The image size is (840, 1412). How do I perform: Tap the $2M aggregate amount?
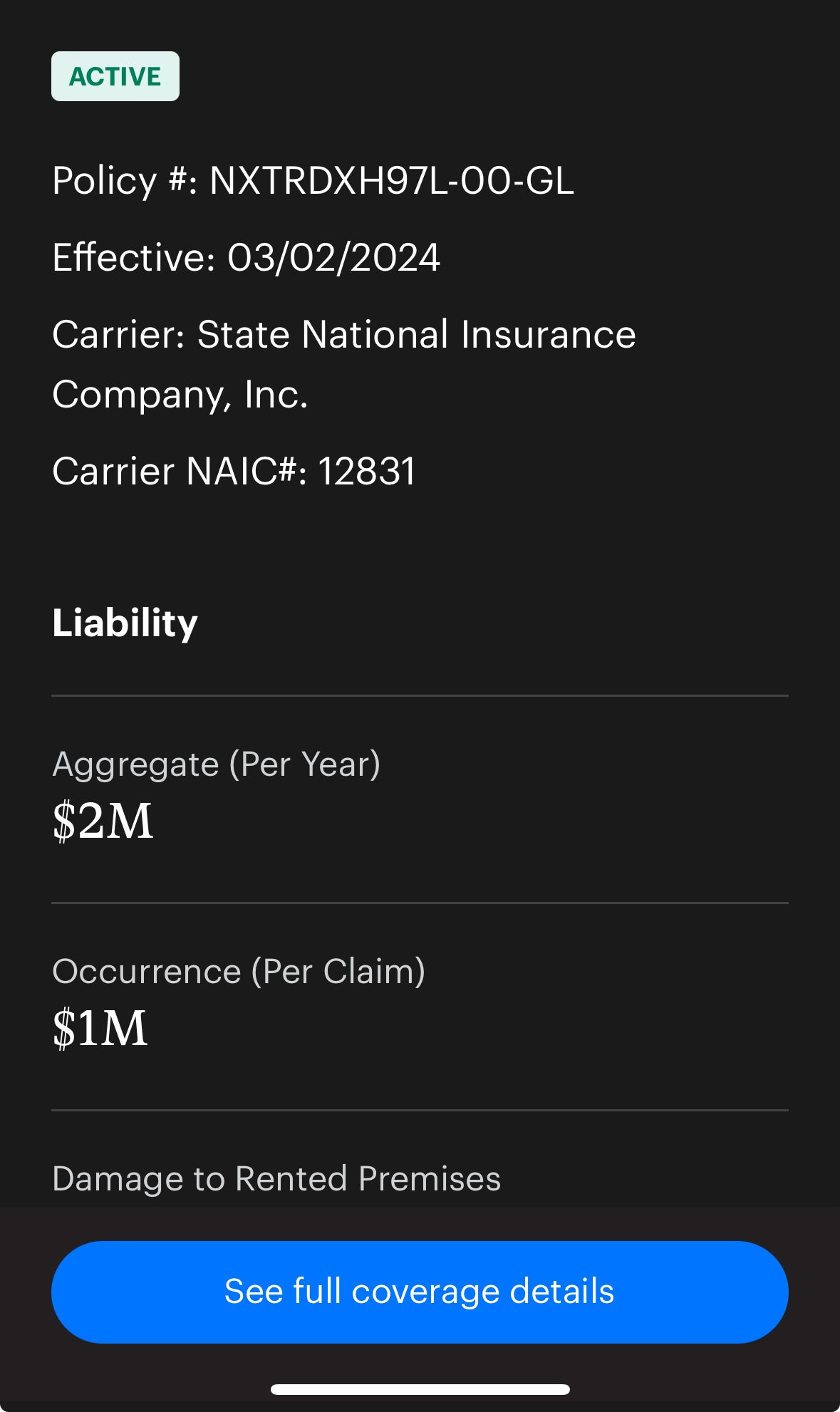coord(103,821)
